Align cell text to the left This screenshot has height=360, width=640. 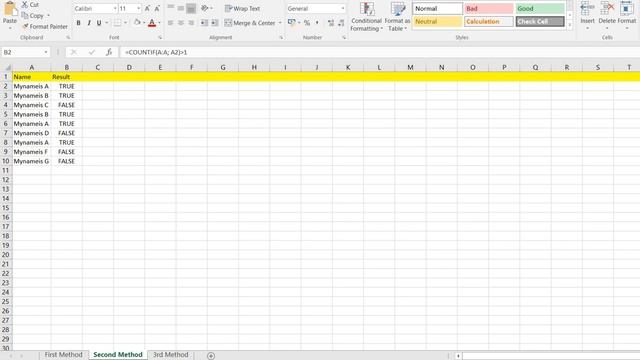click(171, 23)
